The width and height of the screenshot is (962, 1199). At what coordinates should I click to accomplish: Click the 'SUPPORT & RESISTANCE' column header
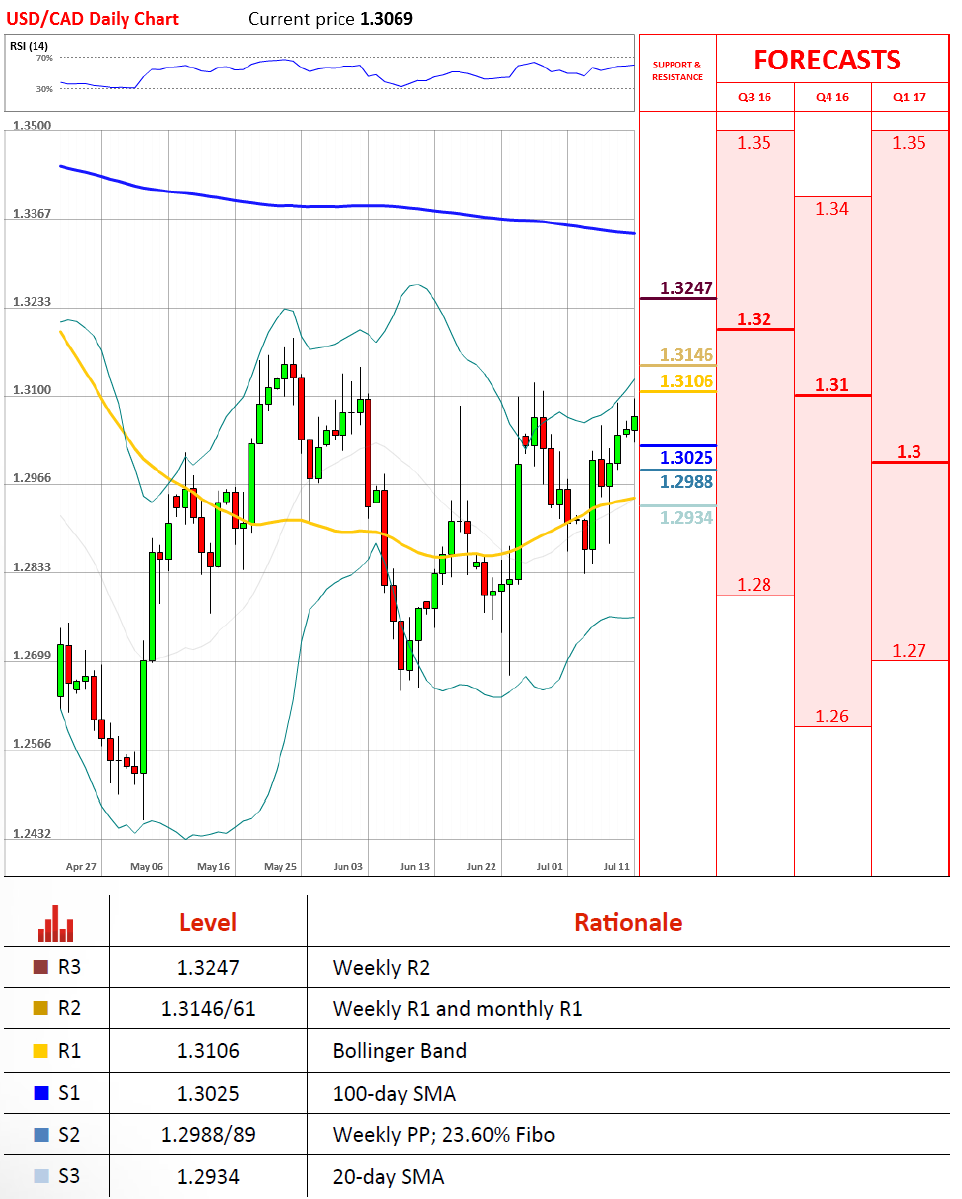[678, 71]
